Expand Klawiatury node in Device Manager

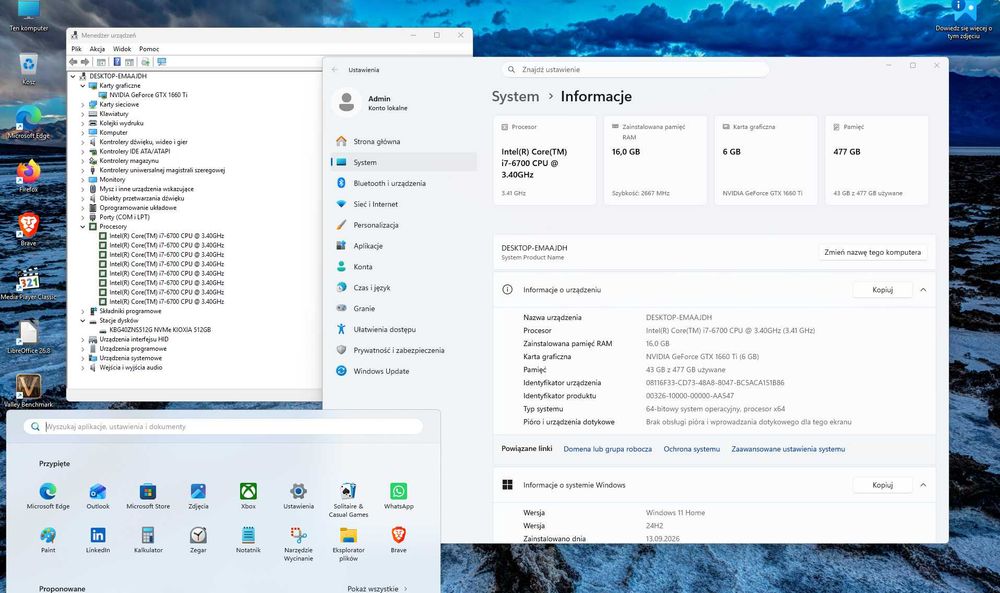click(83, 114)
